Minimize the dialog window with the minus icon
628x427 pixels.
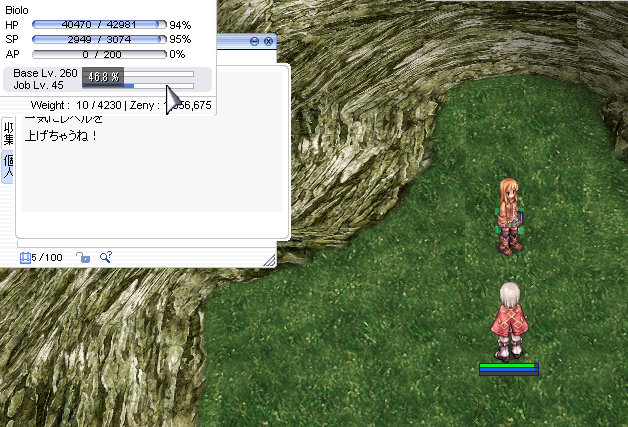point(255,41)
